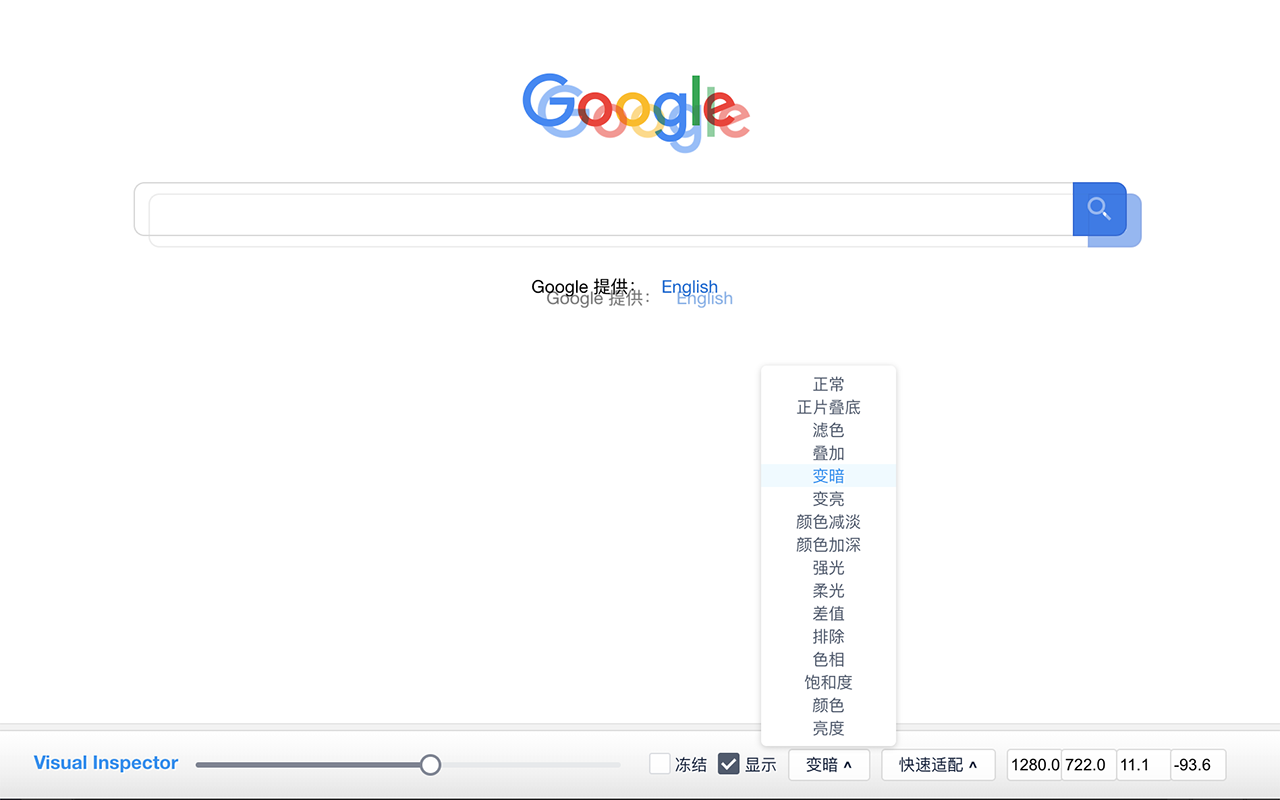
Task: Collapse the 变暗 blend mode dropdown
Action: coord(829,764)
